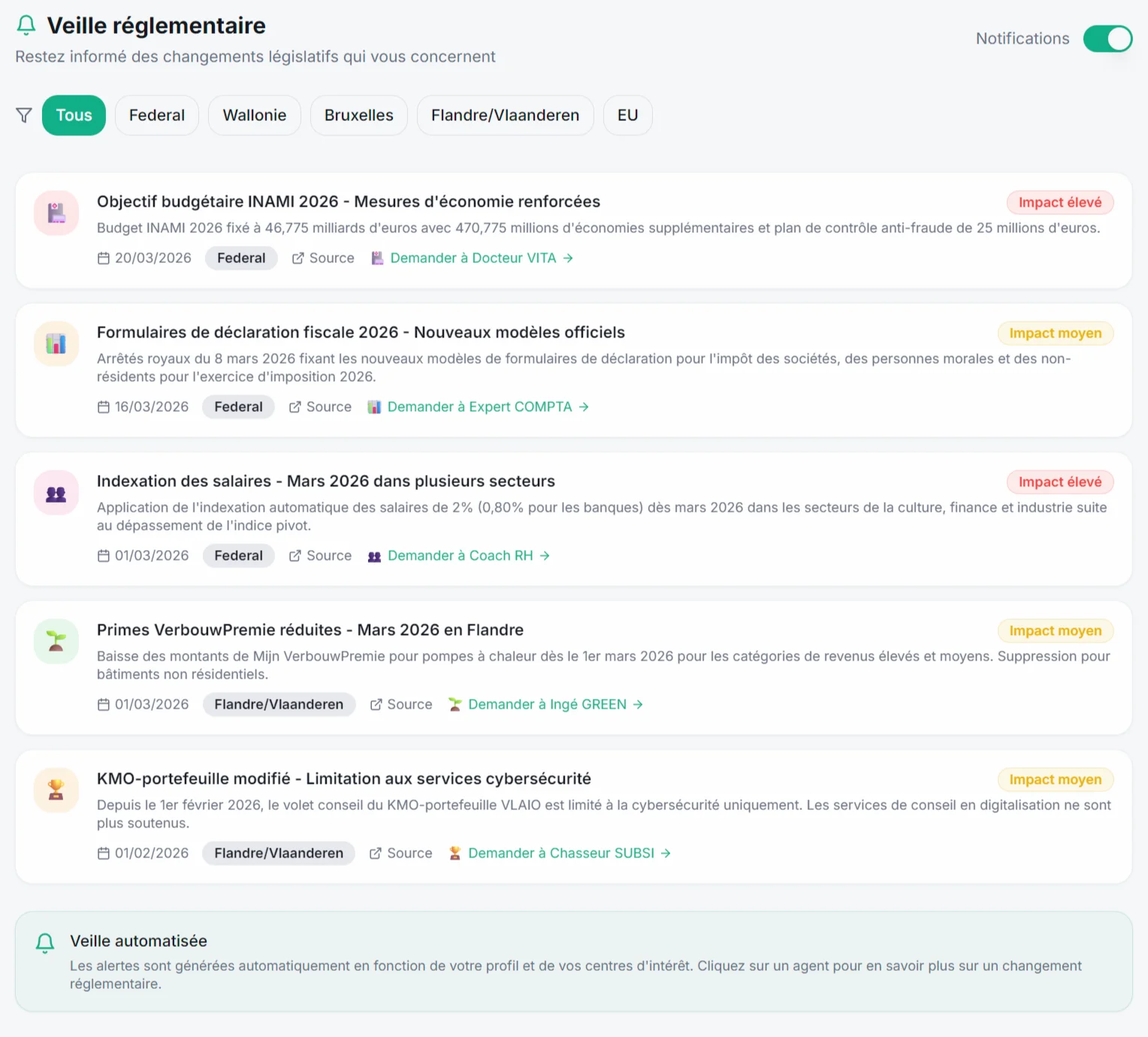The image size is (1148, 1037).
Task: Select the Federal filter tab
Action: [156, 115]
